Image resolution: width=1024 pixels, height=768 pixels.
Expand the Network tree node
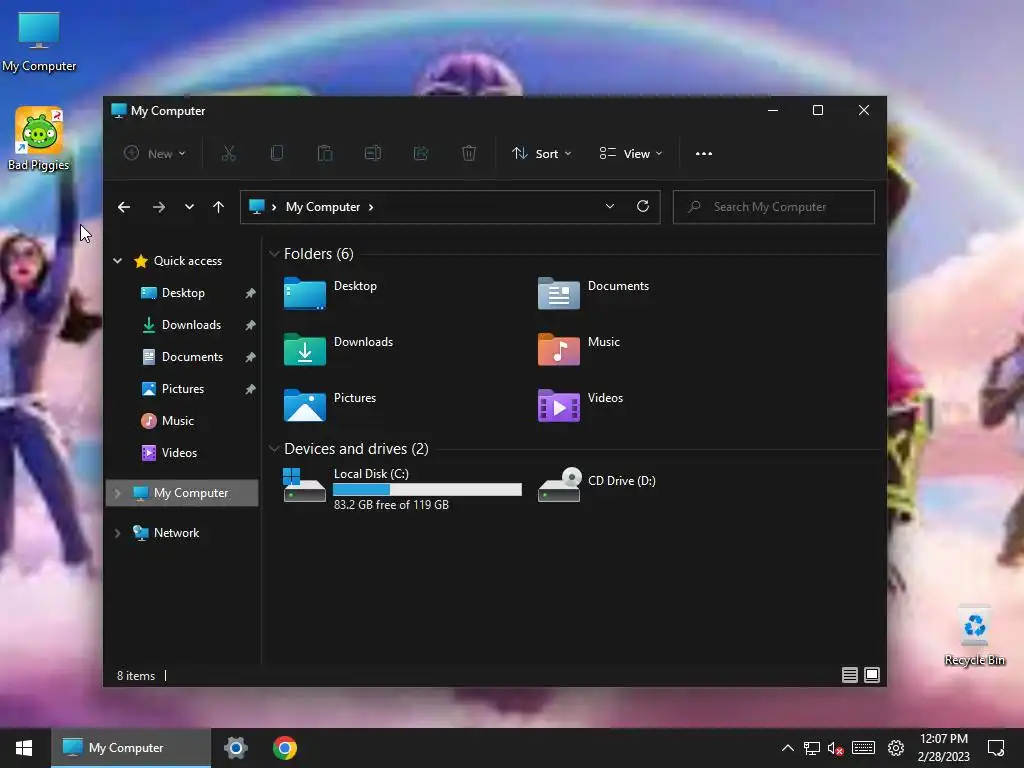118,533
